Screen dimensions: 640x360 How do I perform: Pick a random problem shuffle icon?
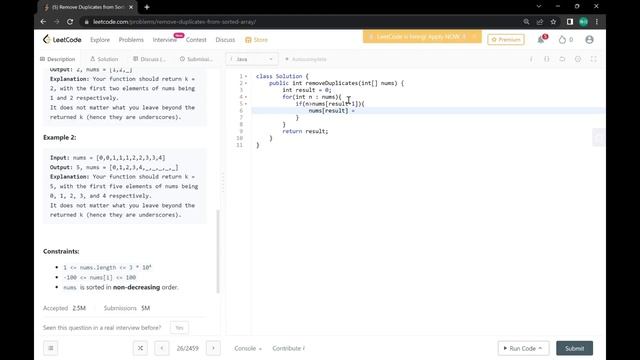140,348
